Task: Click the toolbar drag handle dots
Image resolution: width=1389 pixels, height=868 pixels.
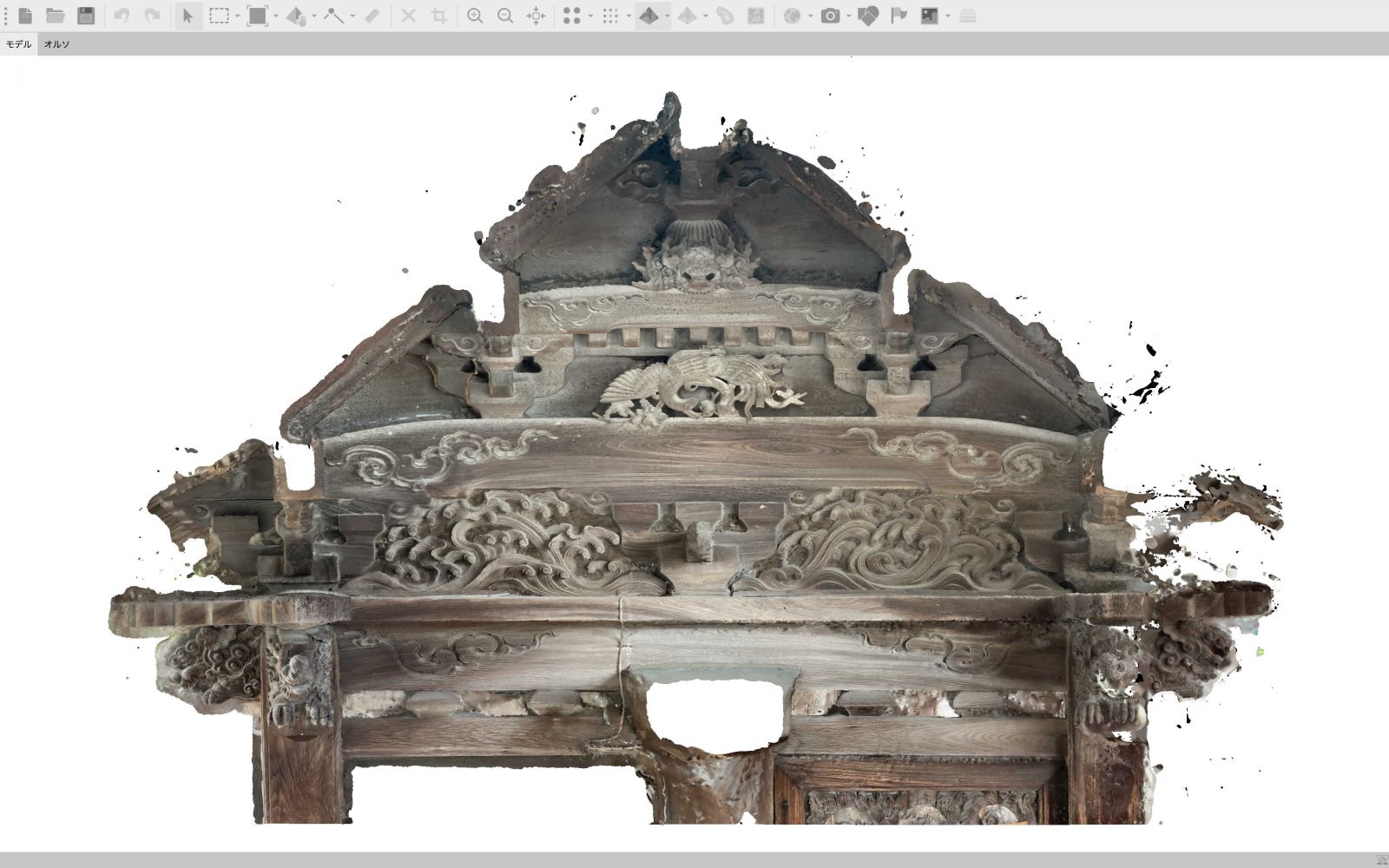Action: [6, 16]
